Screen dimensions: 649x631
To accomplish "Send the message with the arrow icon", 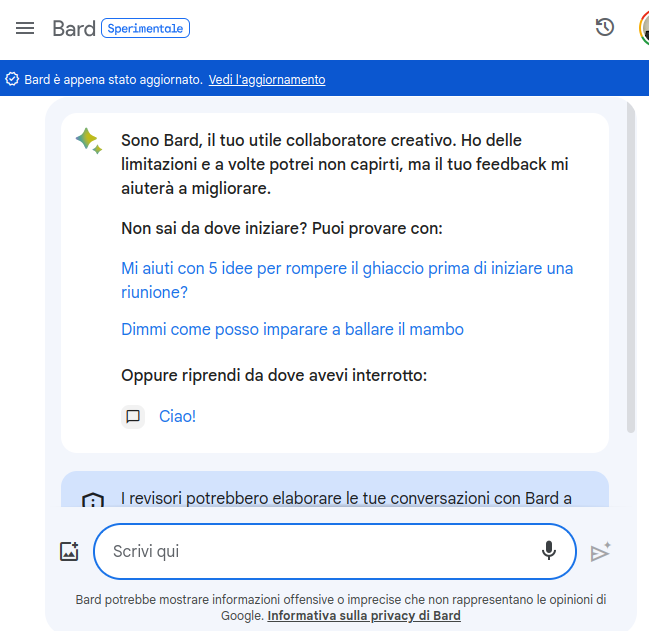I will [600, 552].
